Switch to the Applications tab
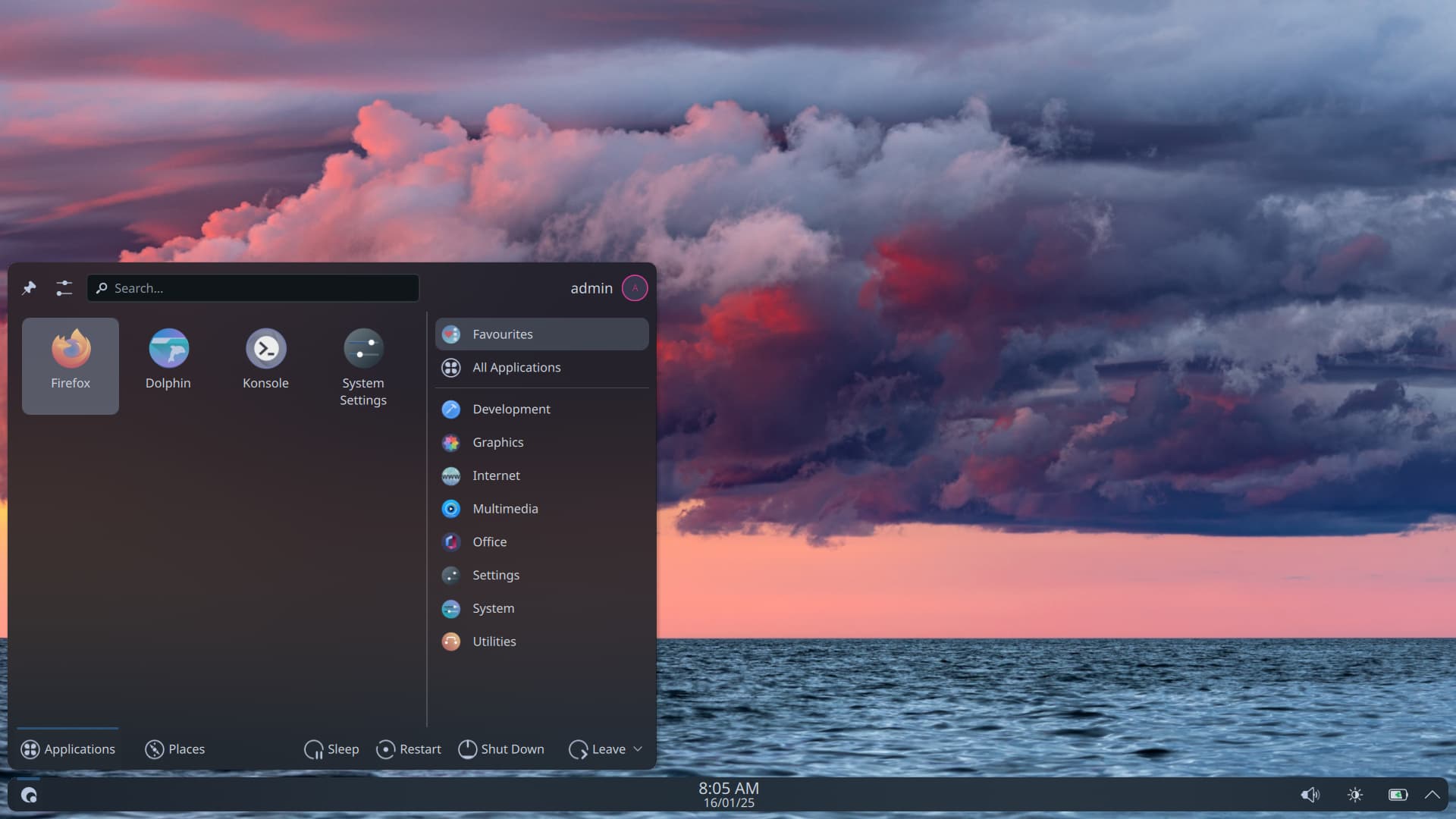The height and width of the screenshot is (819, 1456). 68,749
